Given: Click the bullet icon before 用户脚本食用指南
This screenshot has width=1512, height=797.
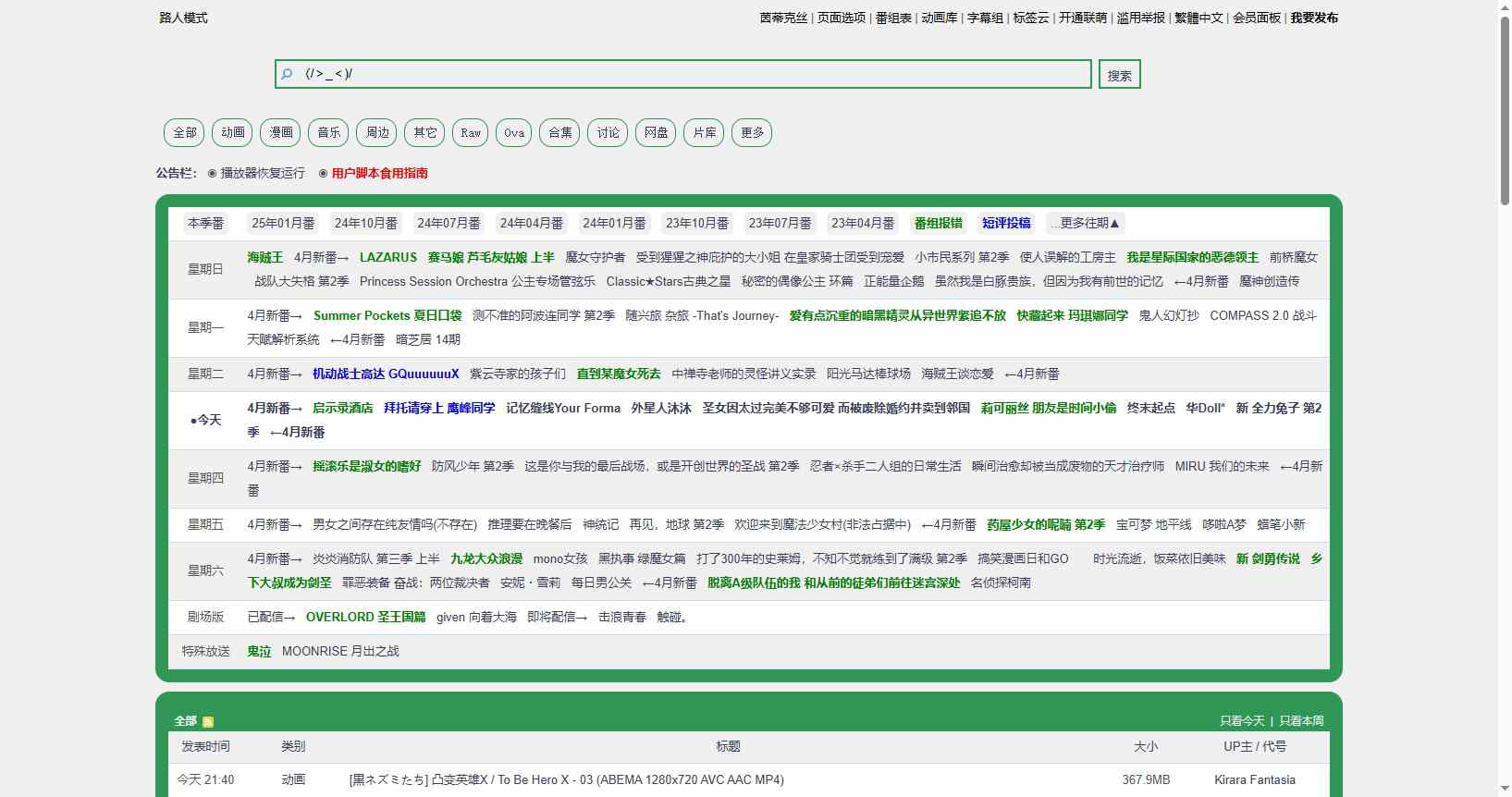Looking at the screenshot, I should click(x=323, y=173).
